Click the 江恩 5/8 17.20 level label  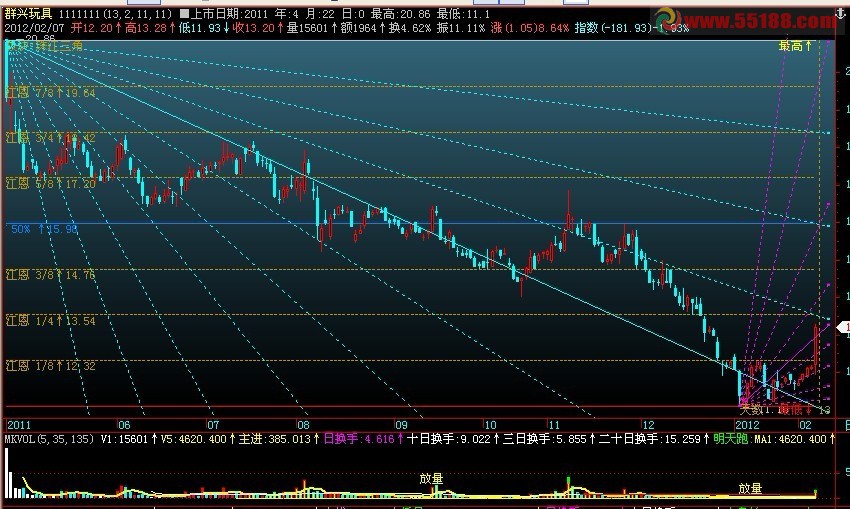pyautogui.click(x=51, y=184)
